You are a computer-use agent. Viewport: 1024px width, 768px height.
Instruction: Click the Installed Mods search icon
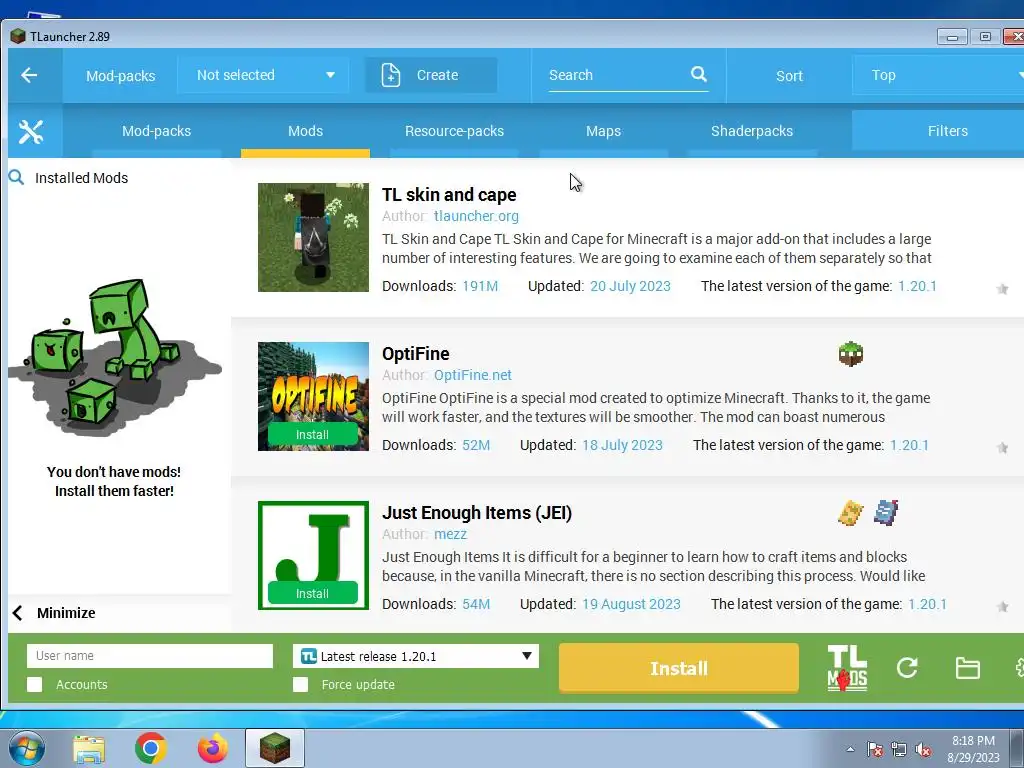(x=16, y=177)
